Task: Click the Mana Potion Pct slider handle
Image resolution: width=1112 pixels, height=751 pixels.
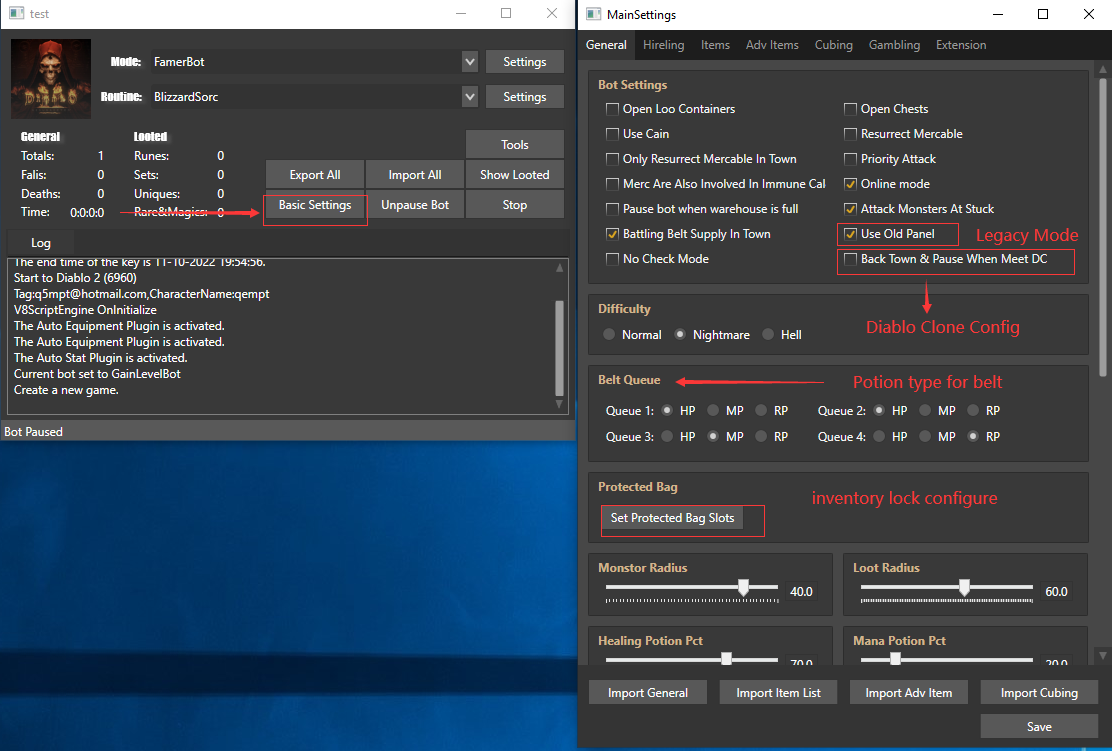Action: pyautogui.click(x=896, y=659)
